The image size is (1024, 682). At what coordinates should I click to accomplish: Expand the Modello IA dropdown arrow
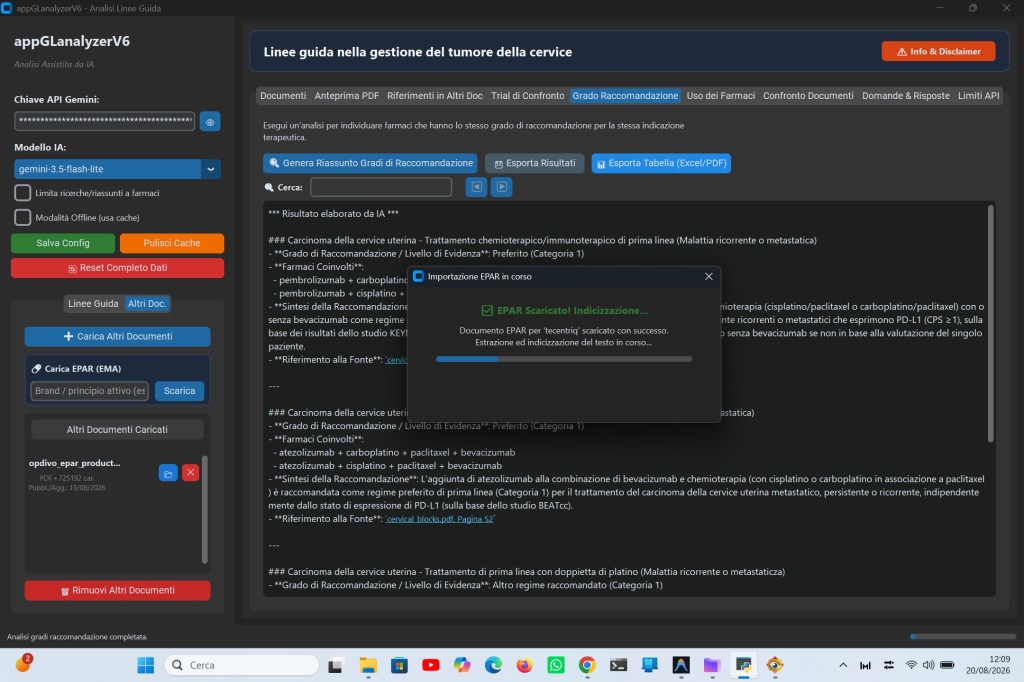pos(211,169)
